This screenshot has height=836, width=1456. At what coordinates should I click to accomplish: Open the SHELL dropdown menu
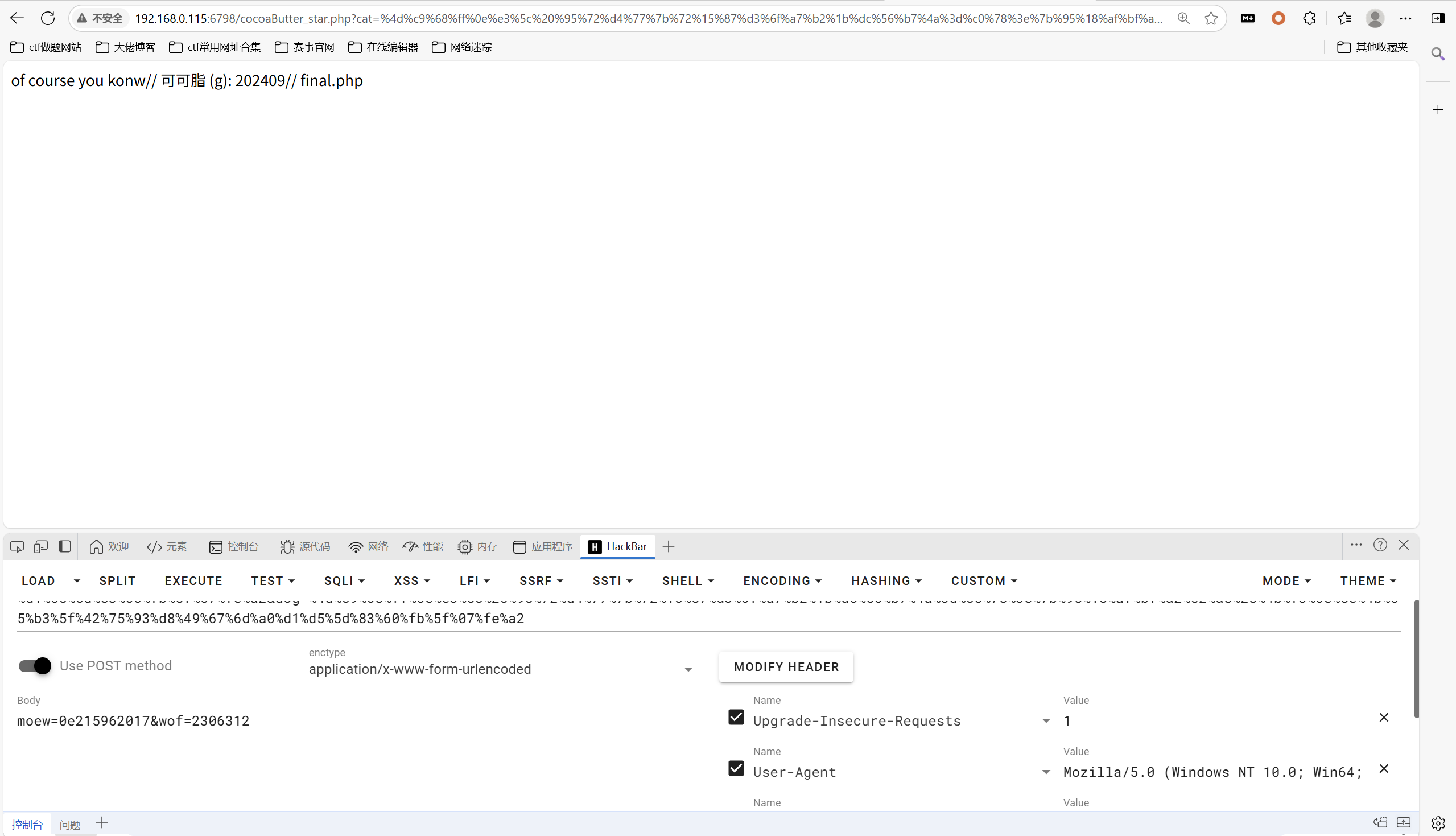click(x=687, y=581)
